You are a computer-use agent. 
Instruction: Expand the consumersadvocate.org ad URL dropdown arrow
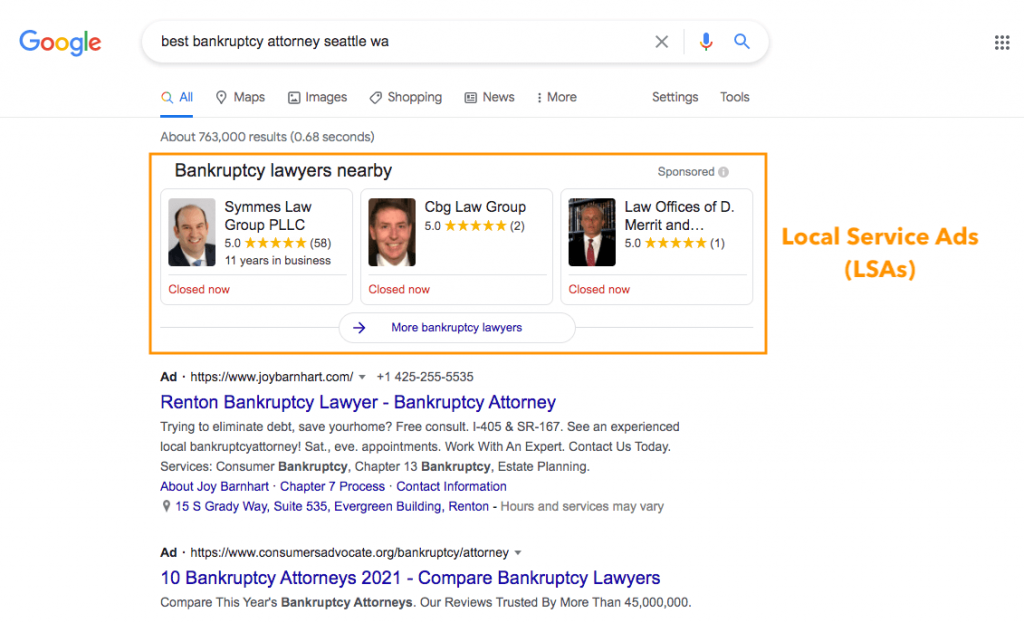pyautogui.click(x=518, y=553)
